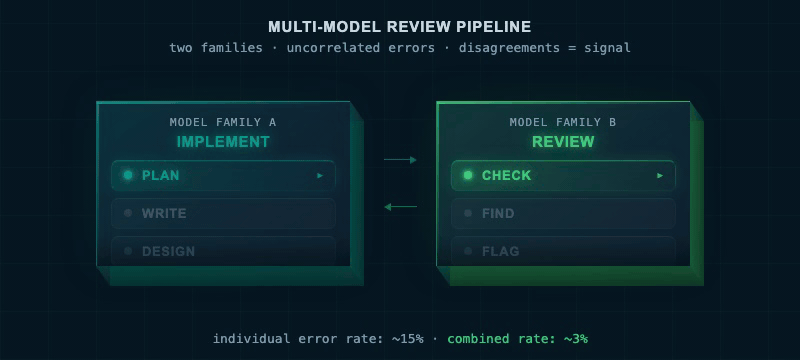Click the 'combined rate: ~3%' text
800x360 pixels.
pyautogui.click(x=518, y=339)
